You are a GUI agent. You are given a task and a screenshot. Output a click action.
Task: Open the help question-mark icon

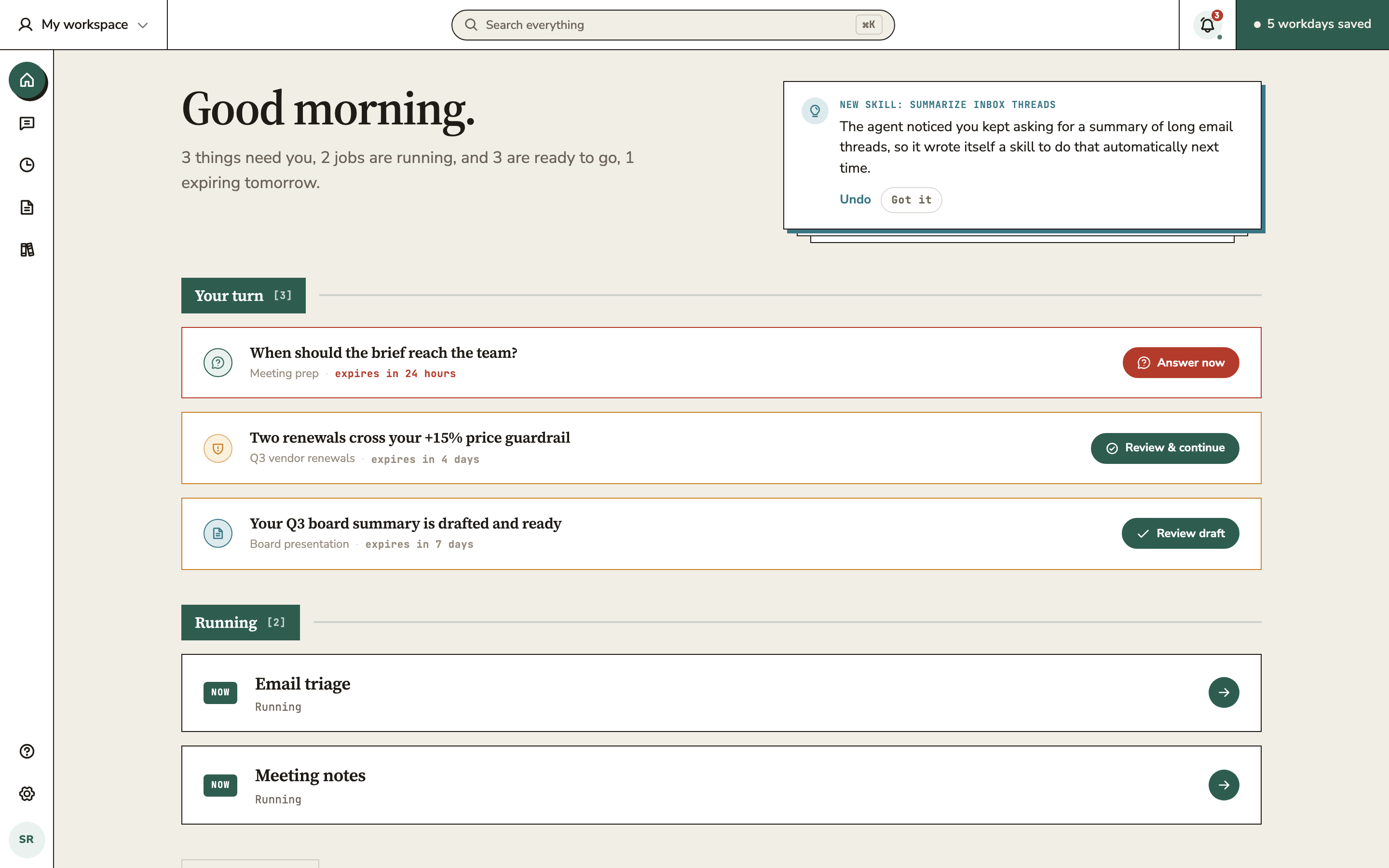[27, 751]
